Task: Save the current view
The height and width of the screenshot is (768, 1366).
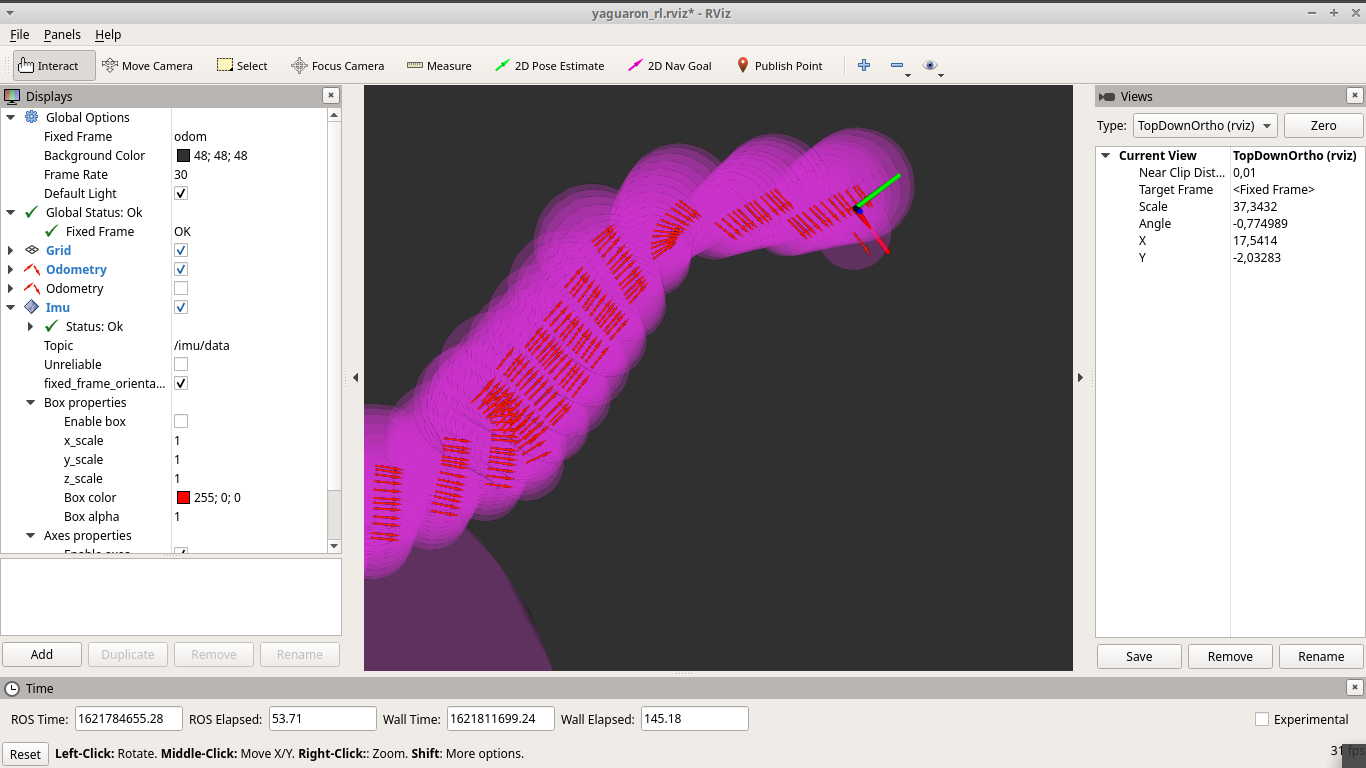Action: coord(1139,656)
